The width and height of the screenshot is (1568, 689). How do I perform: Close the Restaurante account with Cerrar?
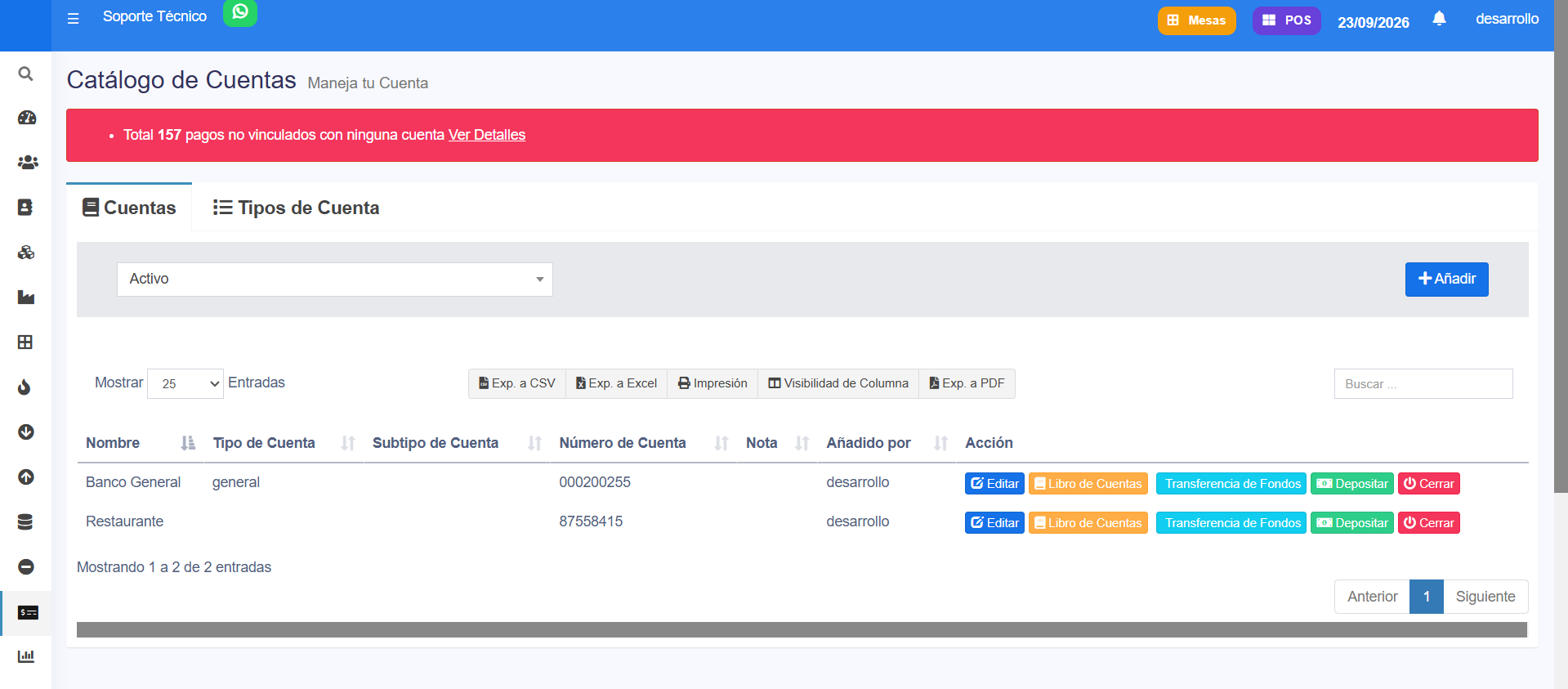1429,523
